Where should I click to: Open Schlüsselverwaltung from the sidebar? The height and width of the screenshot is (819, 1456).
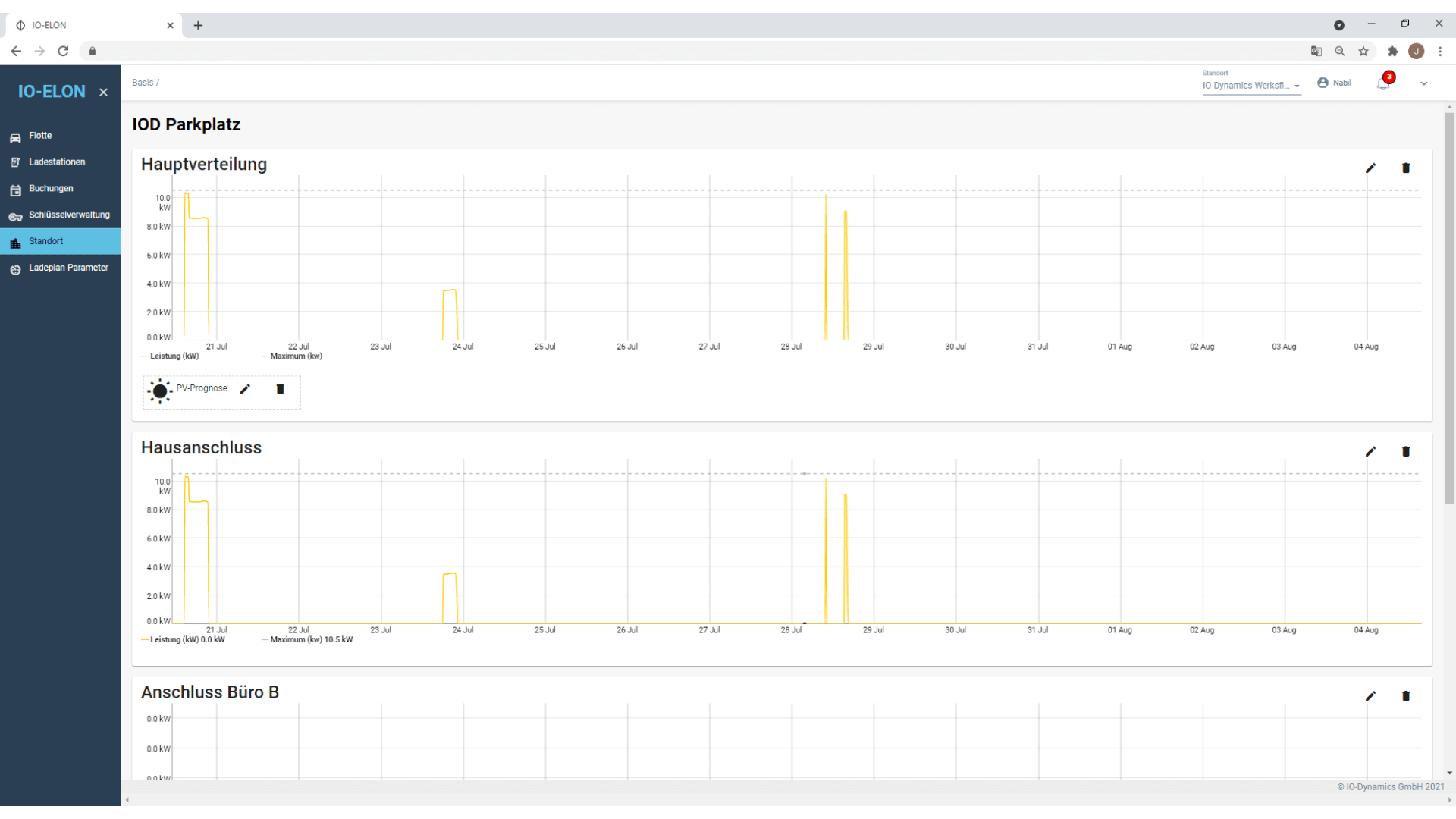(68, 215)
